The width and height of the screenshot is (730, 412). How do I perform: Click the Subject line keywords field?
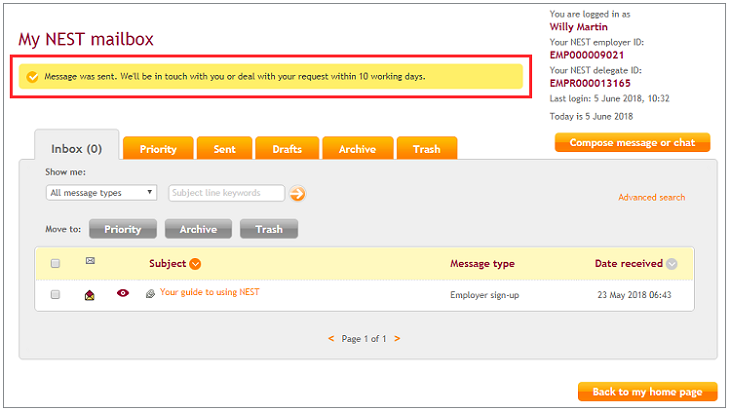pos(226,193)
